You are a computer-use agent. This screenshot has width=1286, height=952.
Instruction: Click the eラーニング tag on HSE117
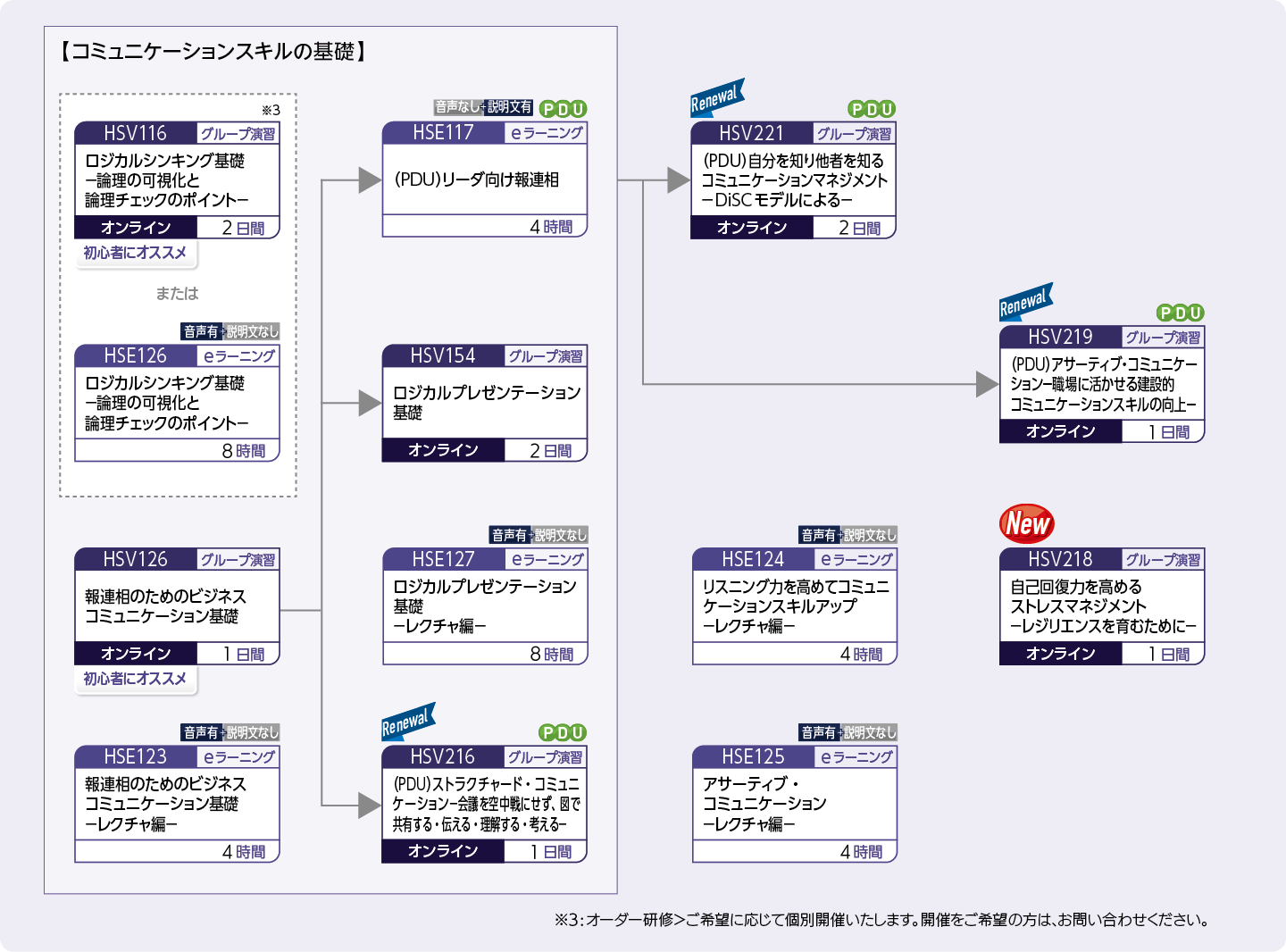click(547, 133)
